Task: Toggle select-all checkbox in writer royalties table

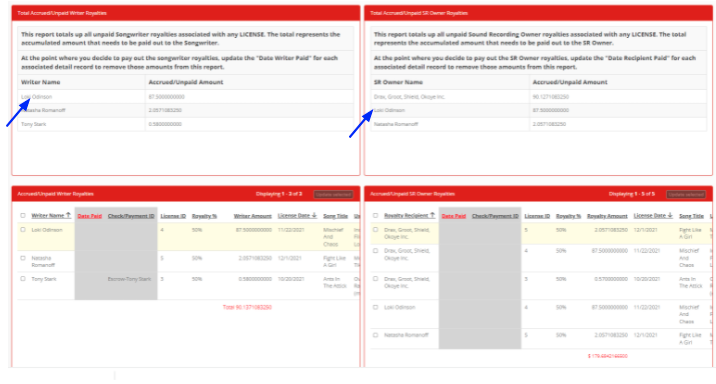Action: (x=23, y=216)
